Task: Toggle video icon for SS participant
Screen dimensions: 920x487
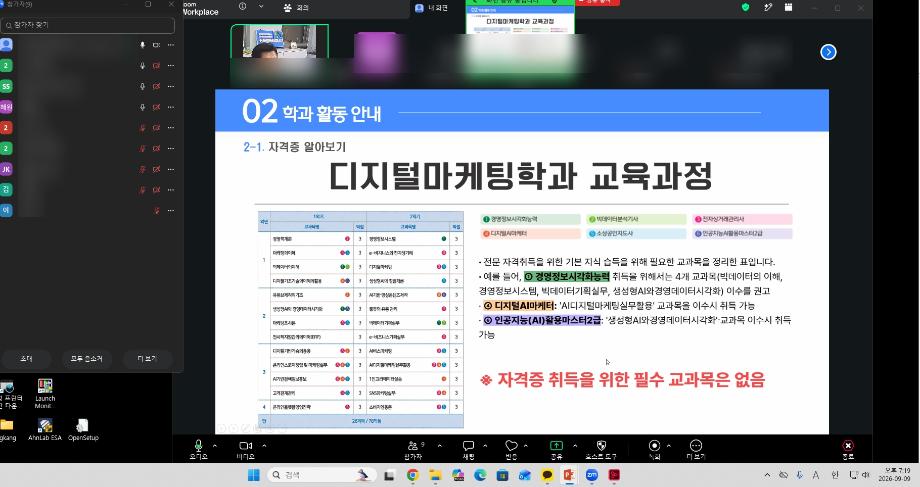Action: [156, 86]
